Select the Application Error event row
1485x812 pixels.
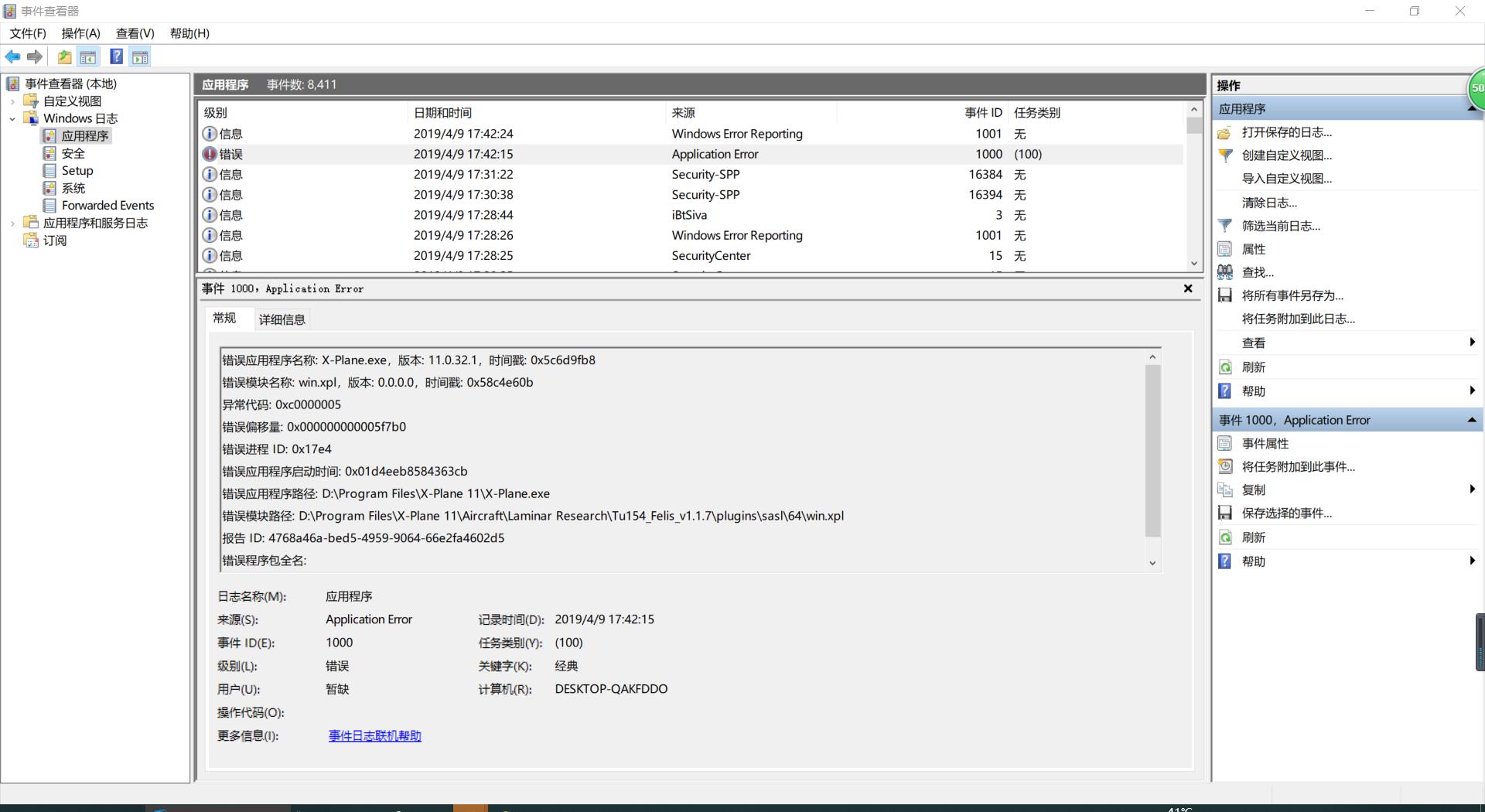tap(691, 154)
